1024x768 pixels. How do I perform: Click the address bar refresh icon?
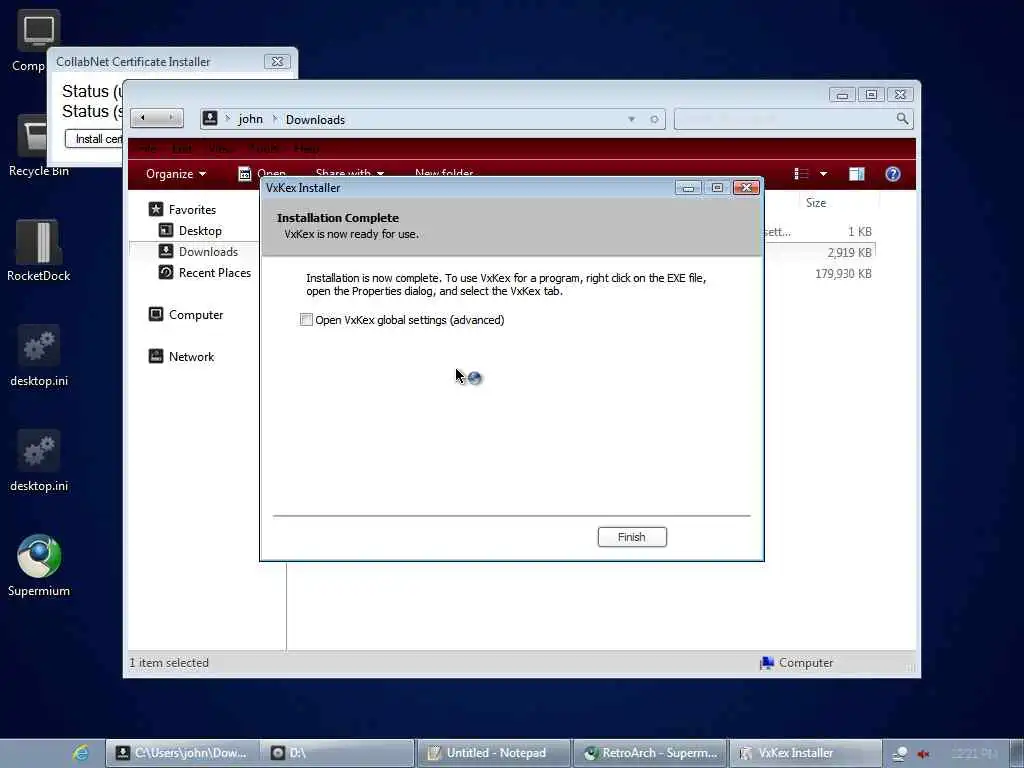tap(654, 119)
